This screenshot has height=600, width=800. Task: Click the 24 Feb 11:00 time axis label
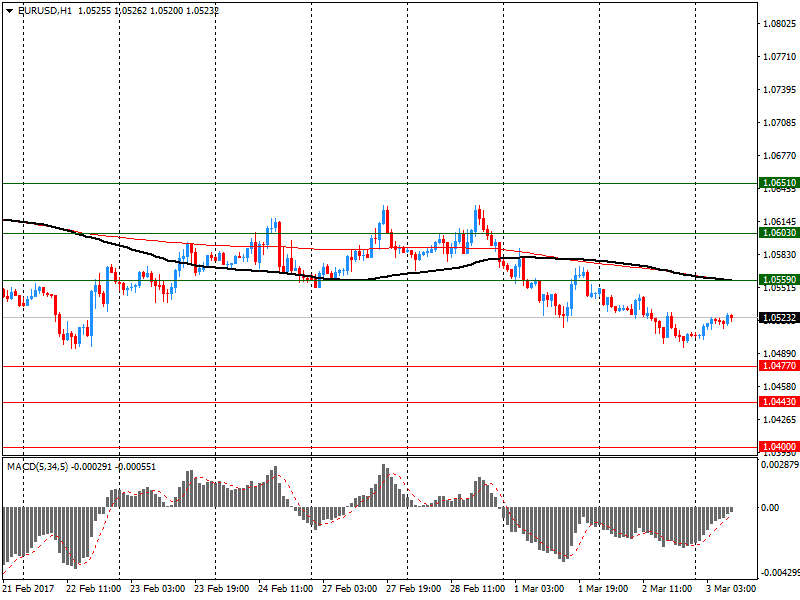tap(285, 590)
